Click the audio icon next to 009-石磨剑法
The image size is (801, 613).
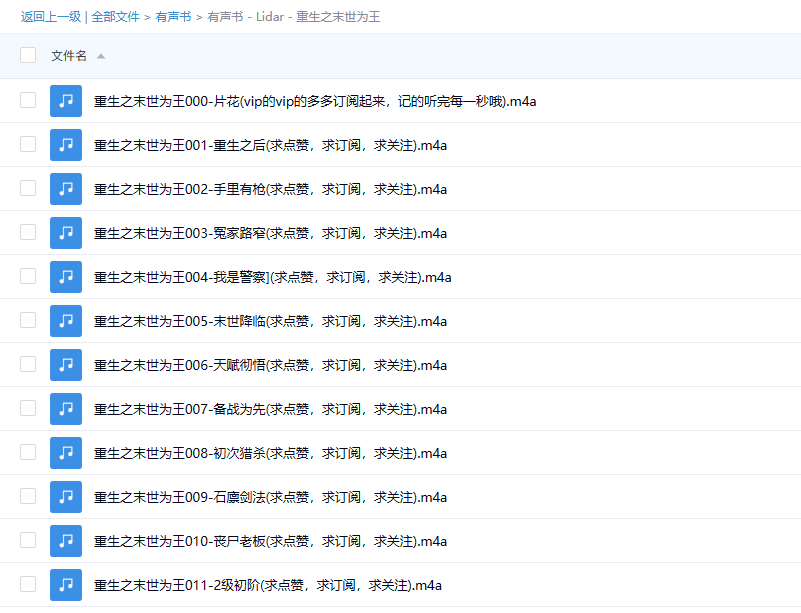pyautogui.click(x=65, y=497)
